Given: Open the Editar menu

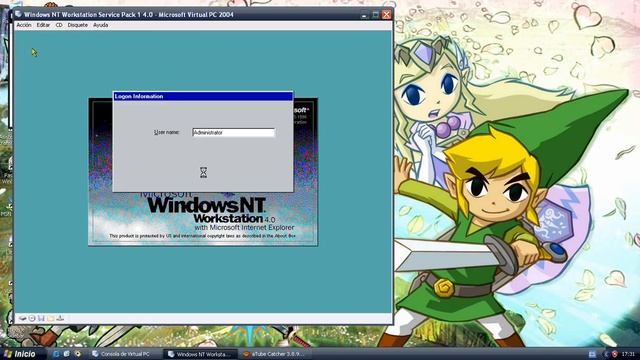Looking at the screenshot, I should tap(43, 25).
